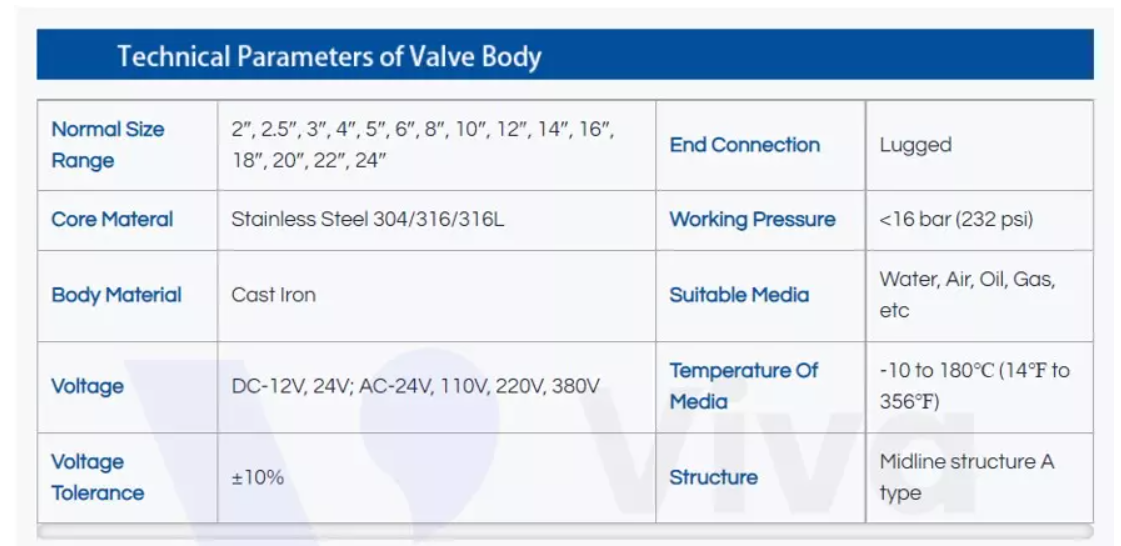Image resolution: width=1121 pixels, height=546 pixels.
Task: Select the 'Temperature Of Media' label
Action: [743, 386]
